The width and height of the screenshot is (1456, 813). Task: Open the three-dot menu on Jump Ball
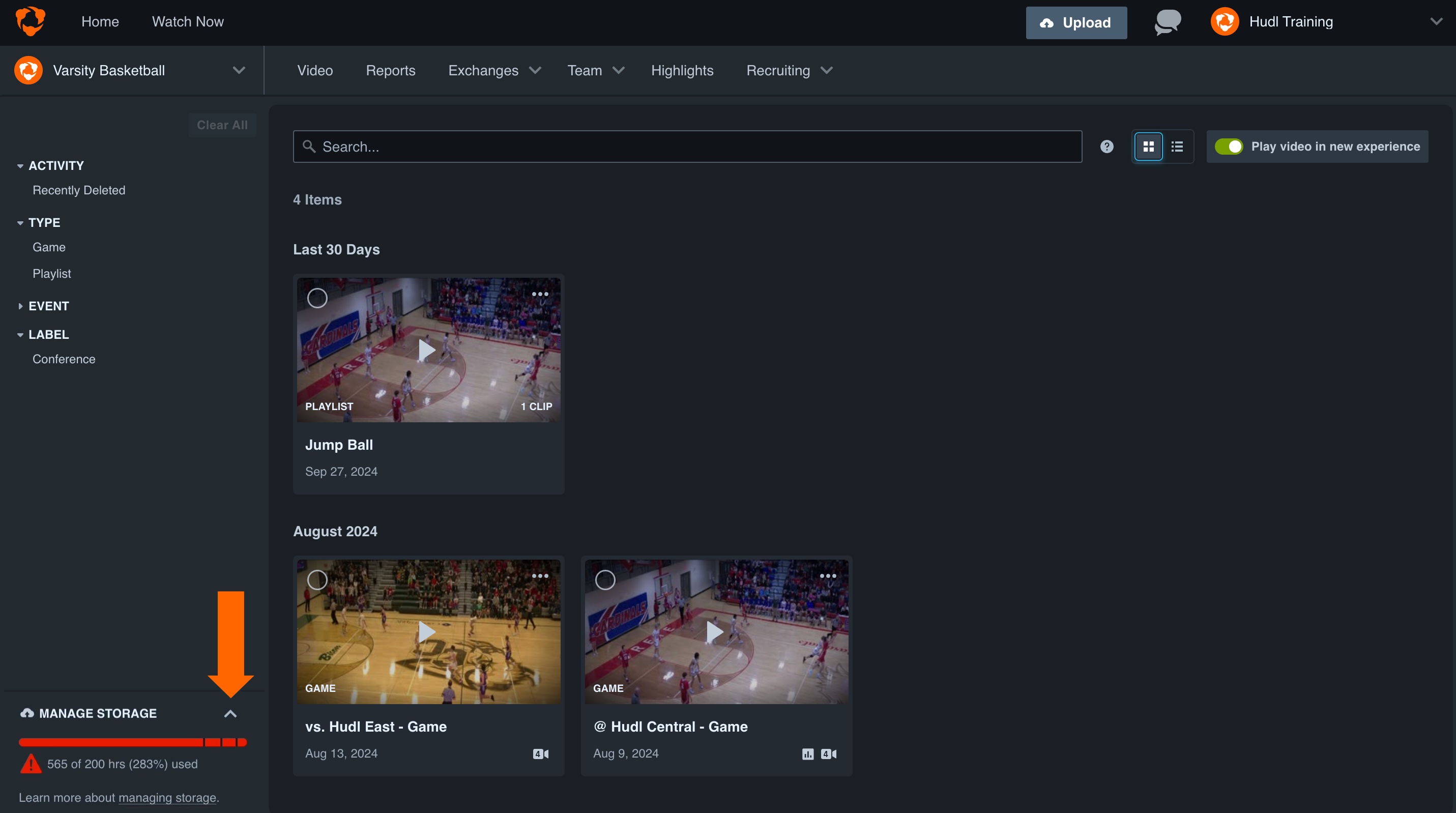click(540, 294)
